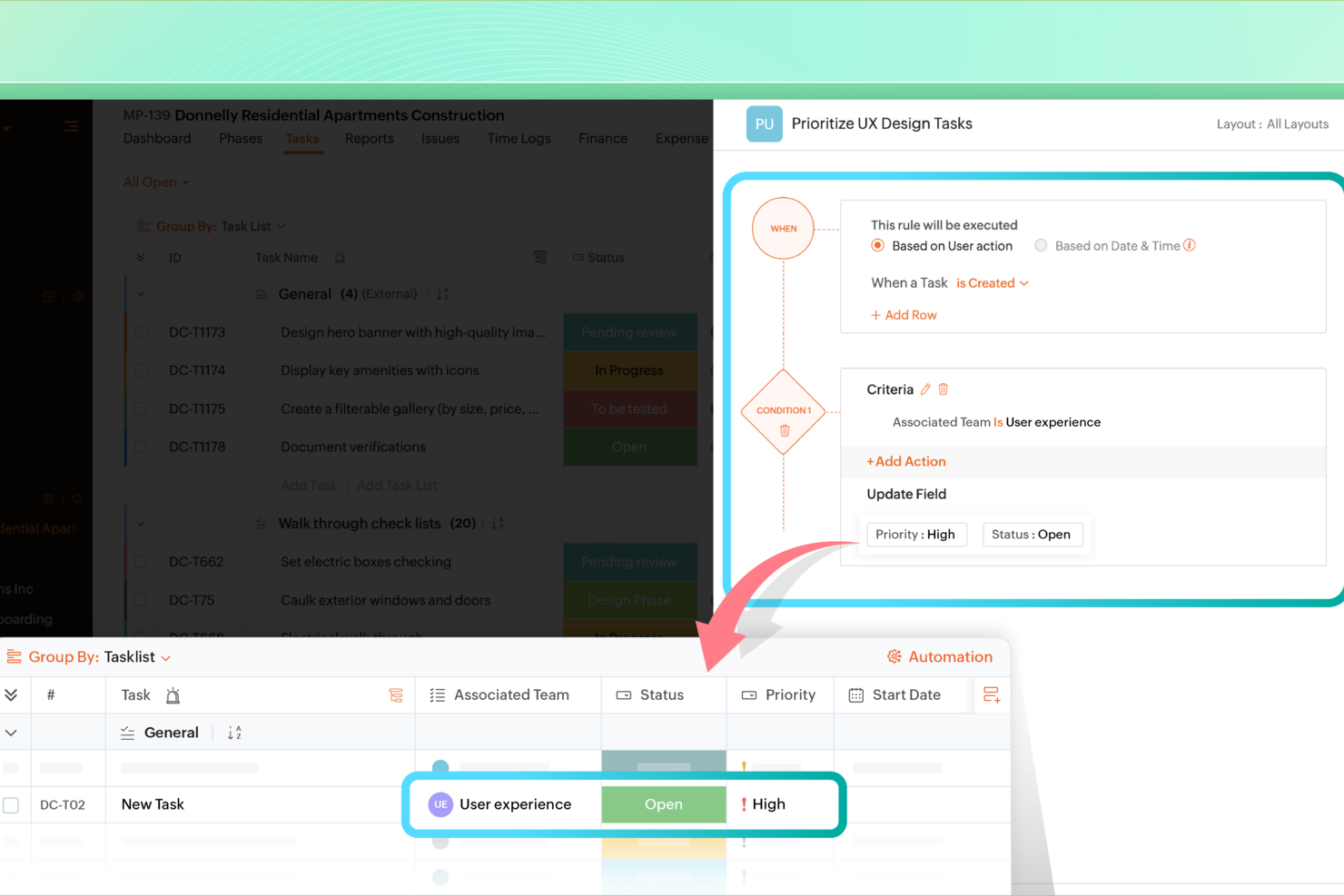
Task: Open info icon next to Date & Time
Action: pyautogui.click(x=1190, y=246)
